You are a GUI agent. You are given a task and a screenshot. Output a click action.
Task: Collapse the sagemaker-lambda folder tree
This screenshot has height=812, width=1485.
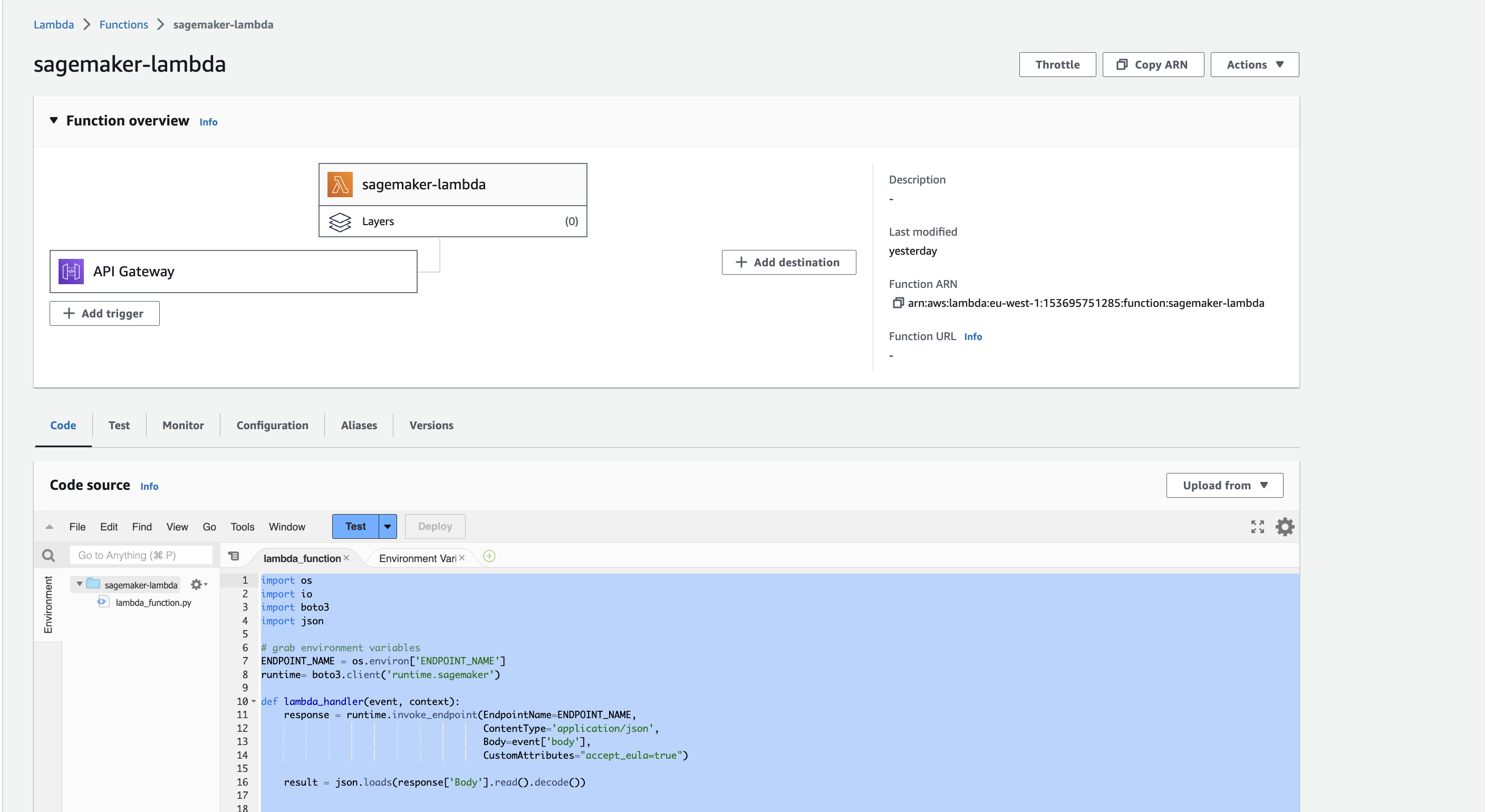coord(80,584)
